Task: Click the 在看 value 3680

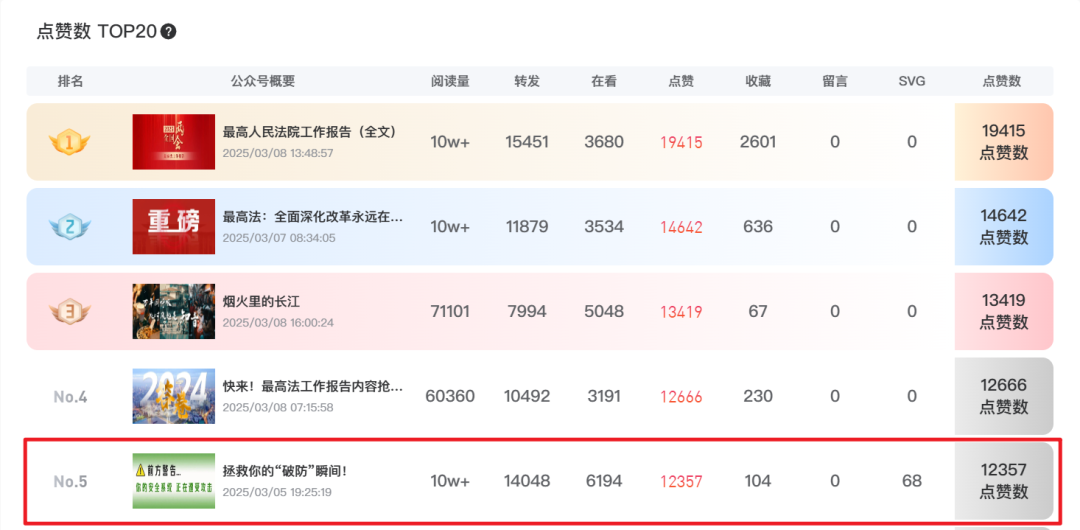Action: coord(604,142)
